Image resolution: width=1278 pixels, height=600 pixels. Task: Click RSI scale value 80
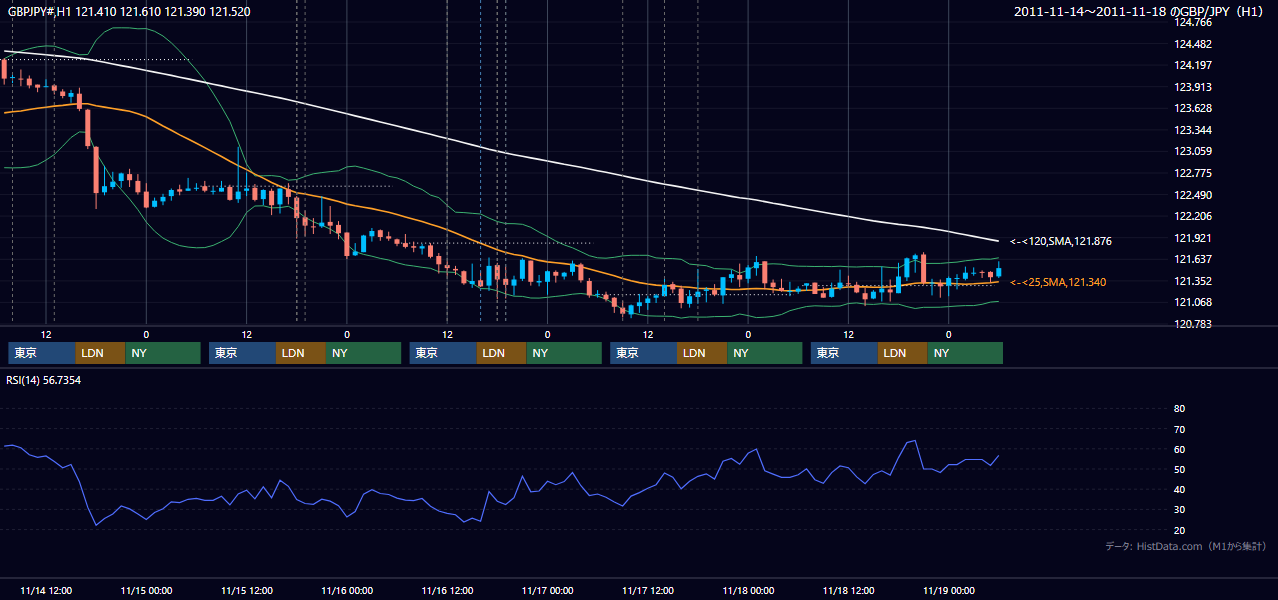[x=1179, y=409]
